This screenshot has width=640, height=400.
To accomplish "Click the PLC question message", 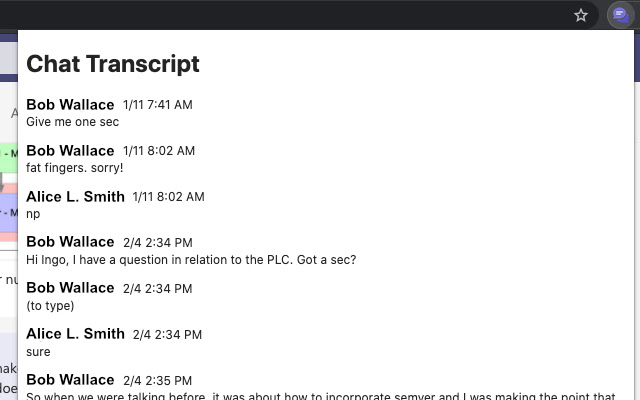I will pos(191,260).
